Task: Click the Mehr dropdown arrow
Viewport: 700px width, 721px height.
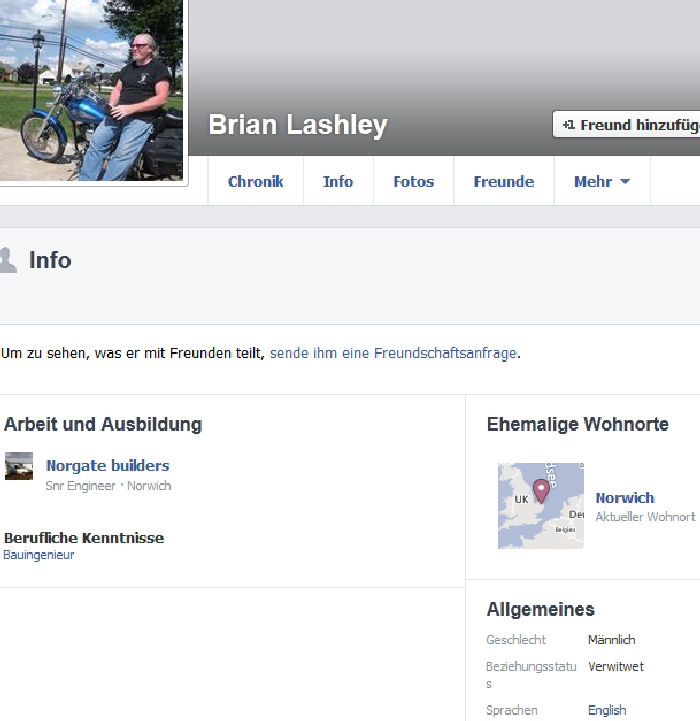Action: [625, 182]
